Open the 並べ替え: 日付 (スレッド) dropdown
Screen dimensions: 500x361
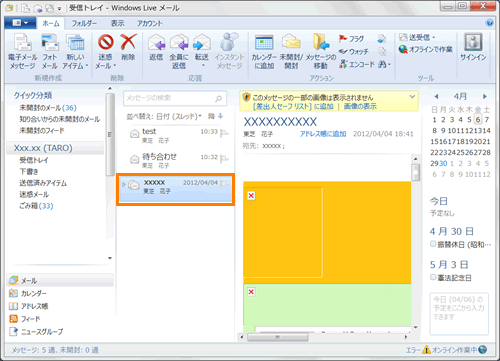[164, 116]
